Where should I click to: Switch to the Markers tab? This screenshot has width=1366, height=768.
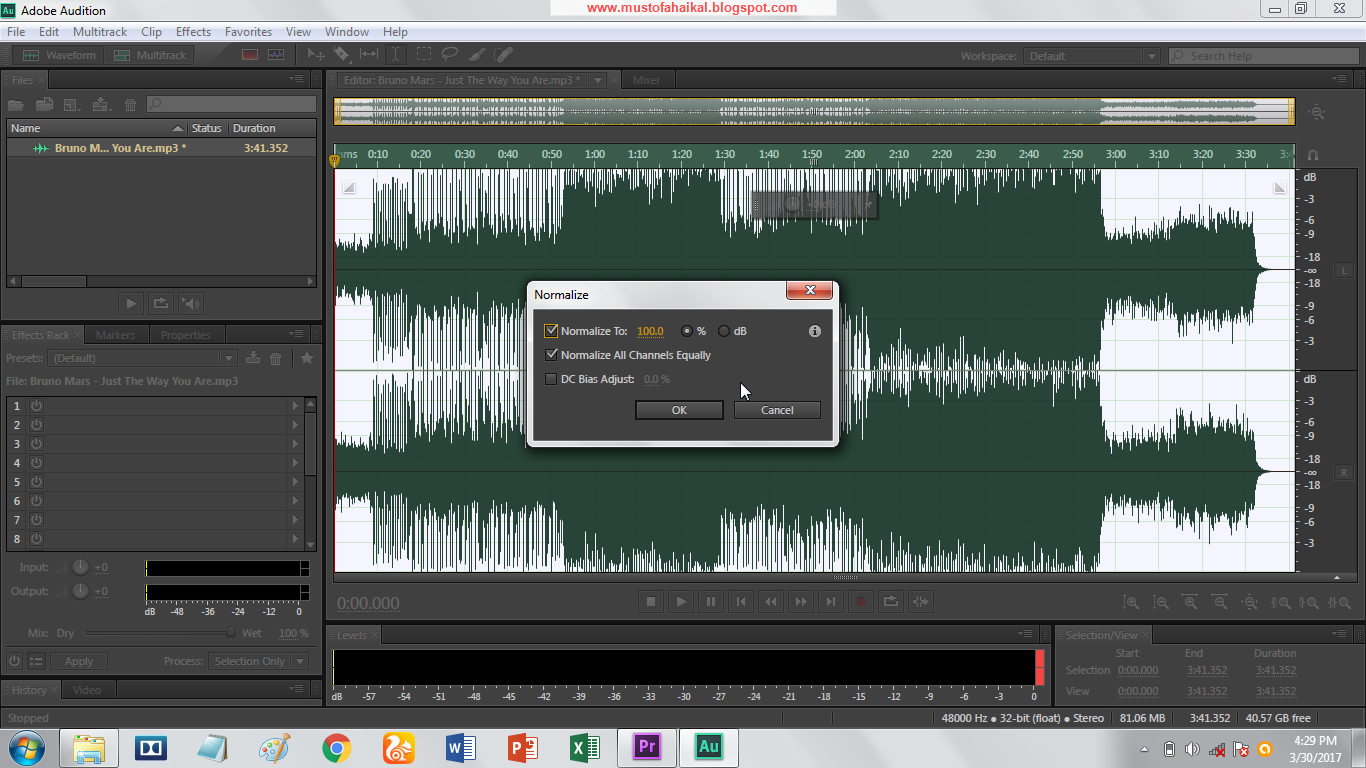pyautogui.click(x=116, y=334)
